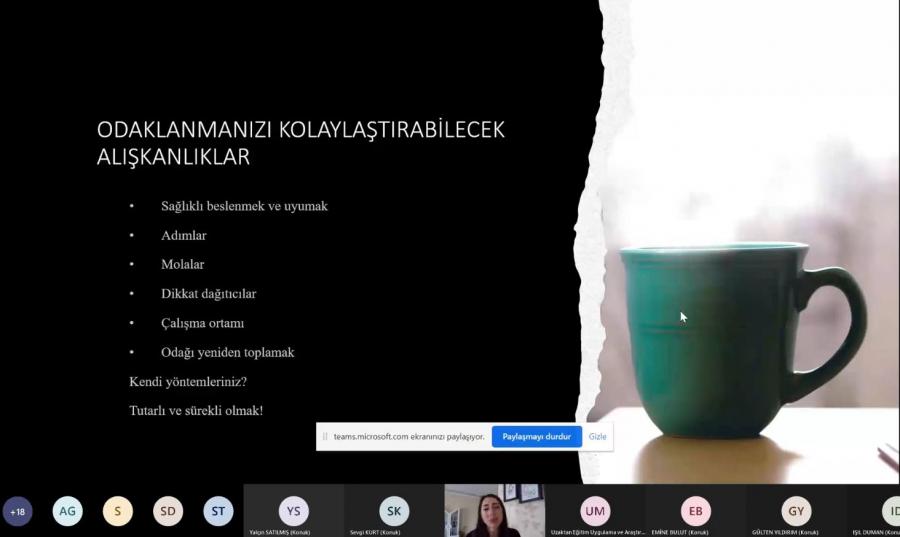Open the presenter's live video tile

494,510
